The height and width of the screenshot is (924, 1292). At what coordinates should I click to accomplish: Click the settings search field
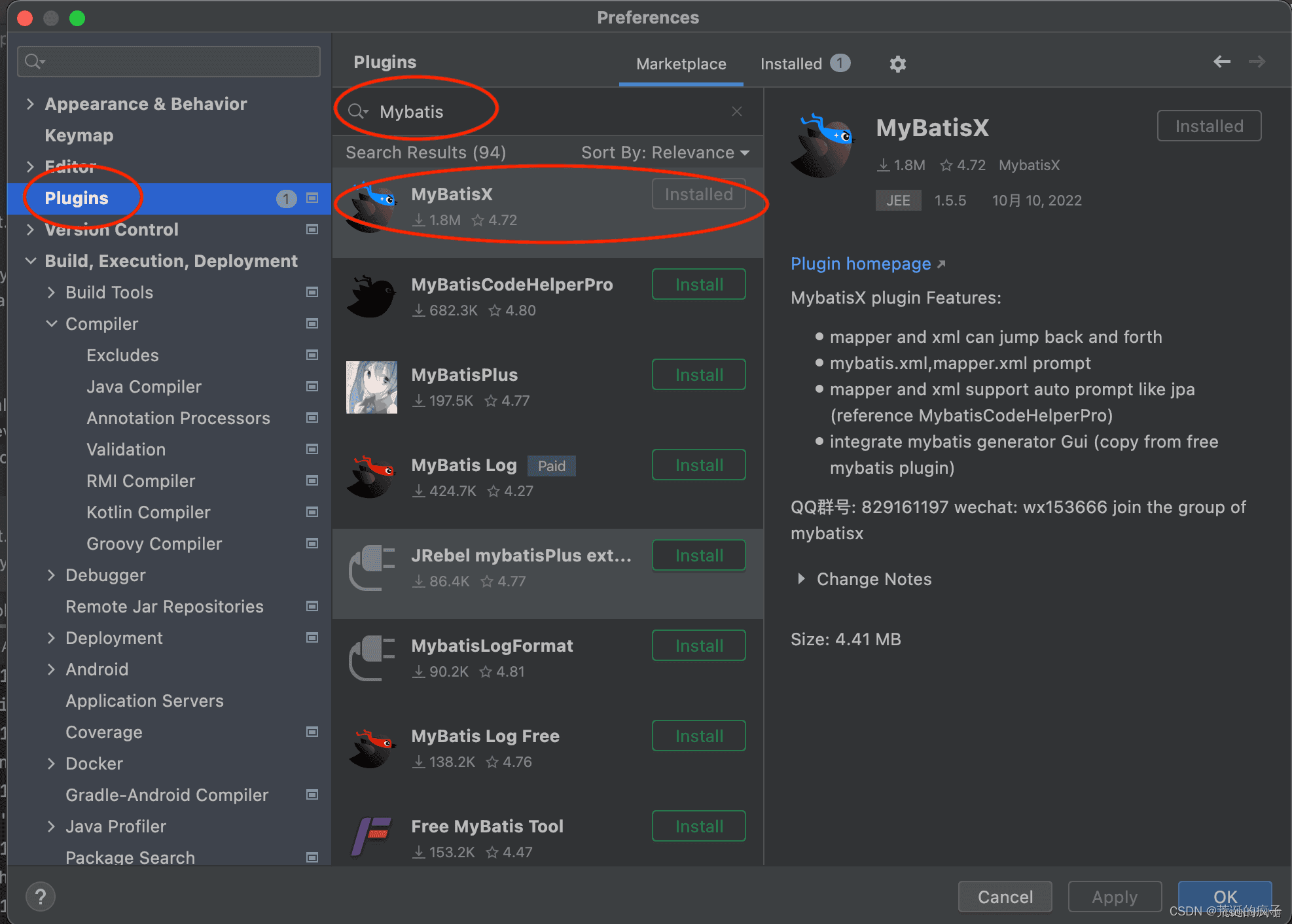coord(169,62)
